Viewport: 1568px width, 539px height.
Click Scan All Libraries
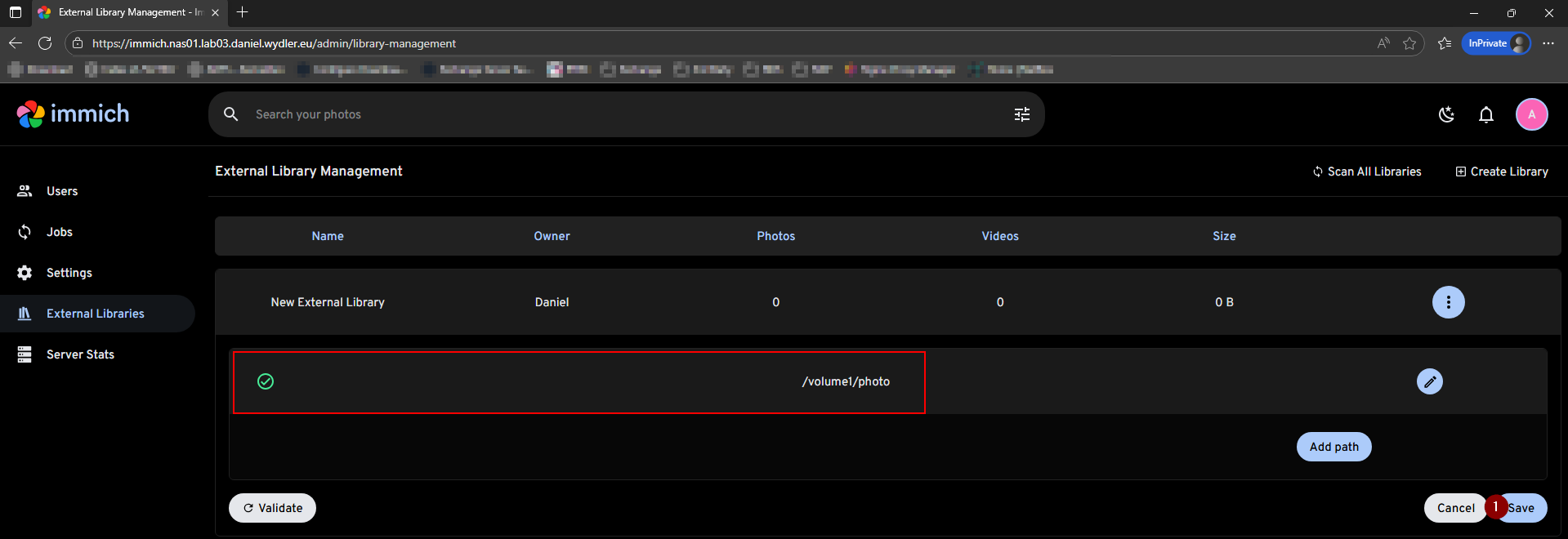[1367, 171]
